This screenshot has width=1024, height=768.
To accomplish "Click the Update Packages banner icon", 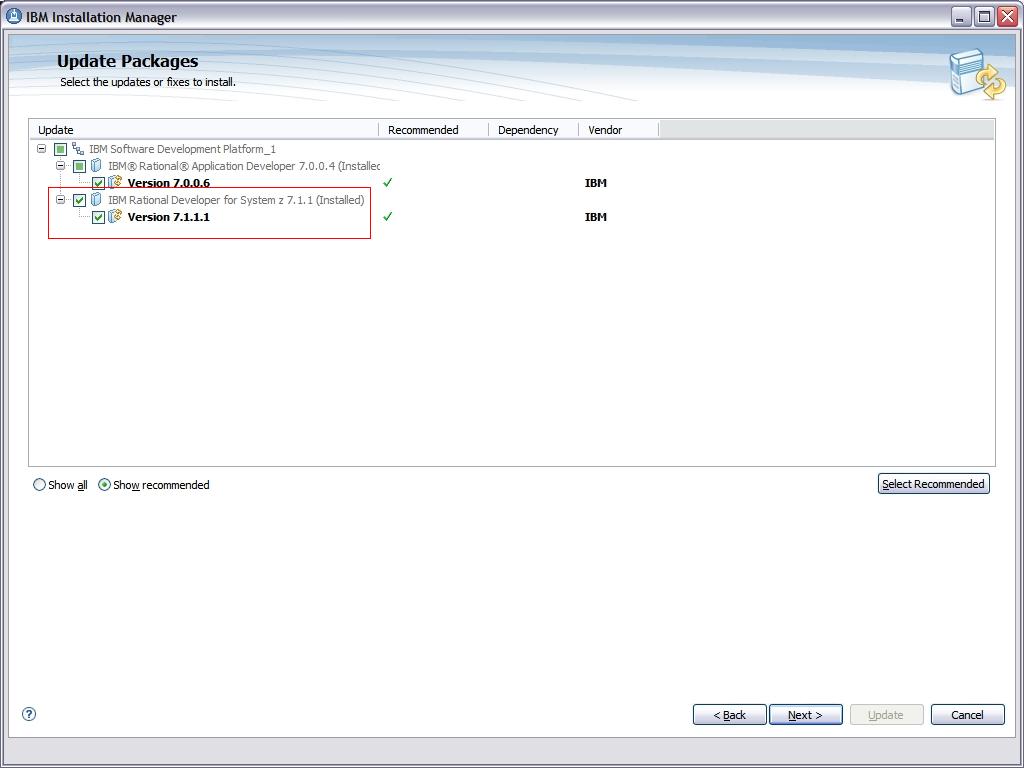I will click(x=977, y=73).
